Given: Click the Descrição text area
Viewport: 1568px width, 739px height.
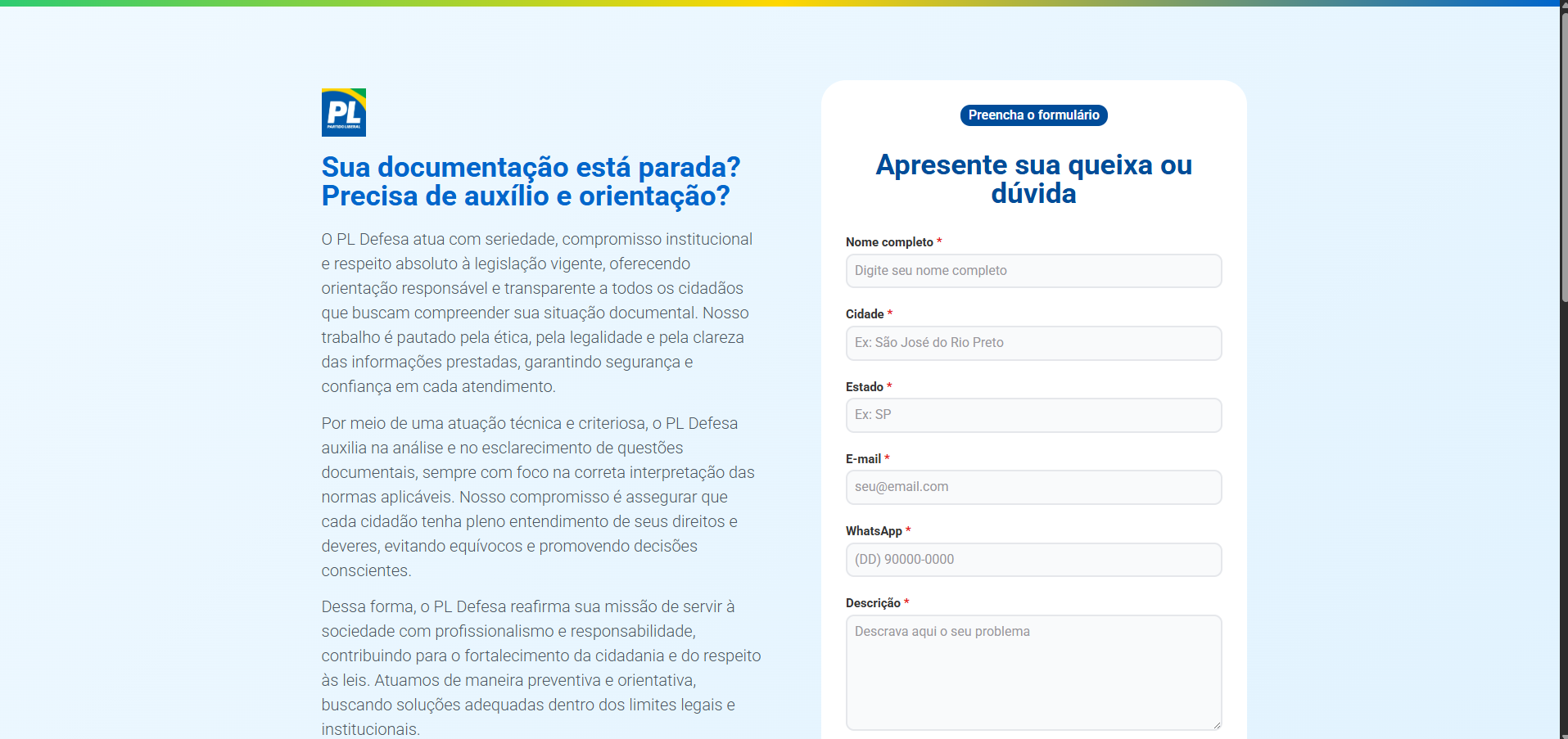Looking at the screenshot, I should click(x=1033, y=673).
